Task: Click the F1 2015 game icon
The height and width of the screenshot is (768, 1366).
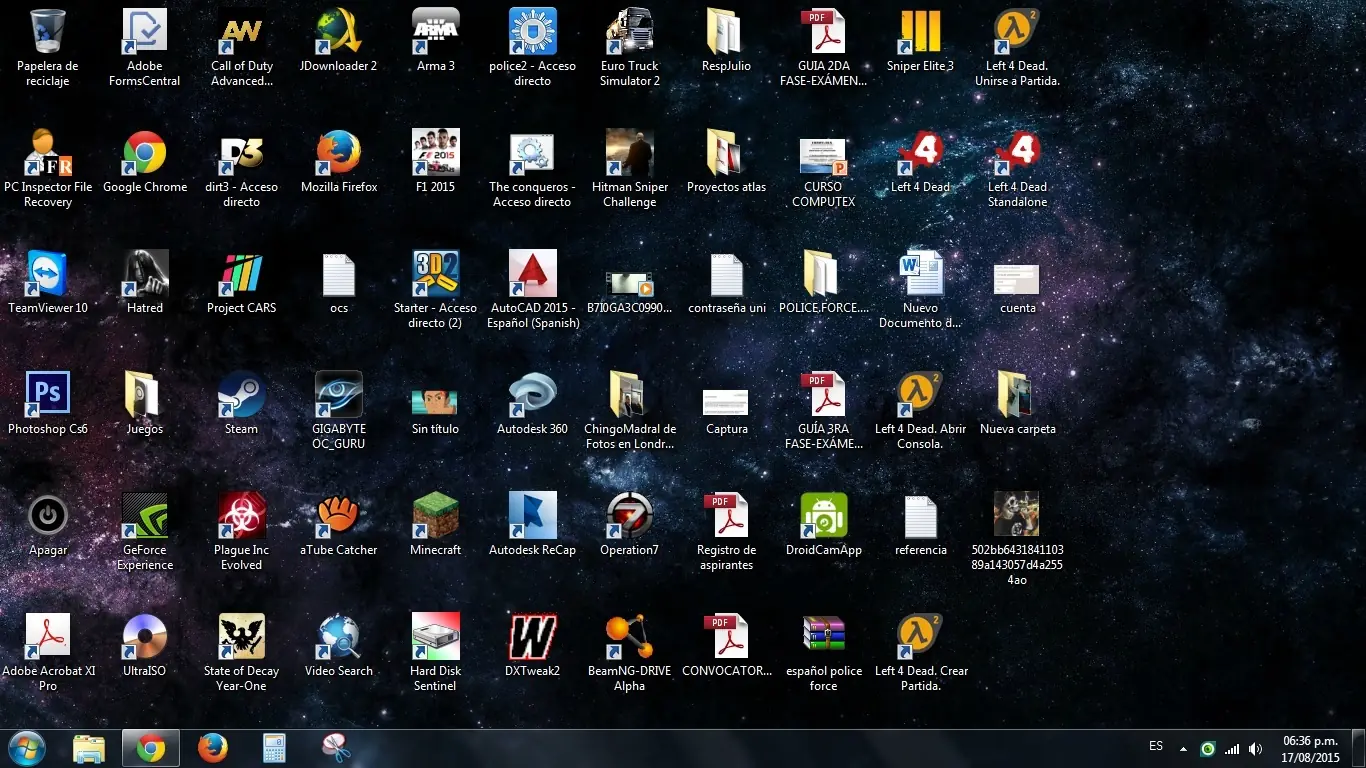Action: (x=436, y=153)
